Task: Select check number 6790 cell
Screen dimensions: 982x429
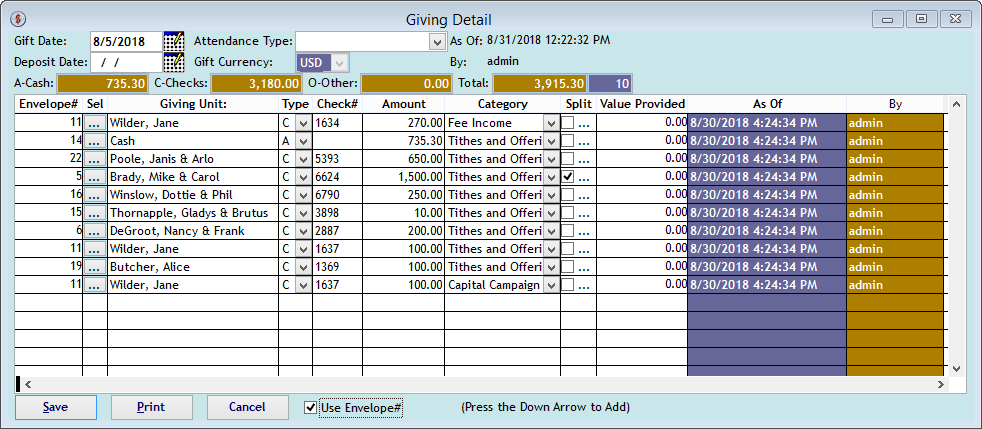Action: point(337,195)
